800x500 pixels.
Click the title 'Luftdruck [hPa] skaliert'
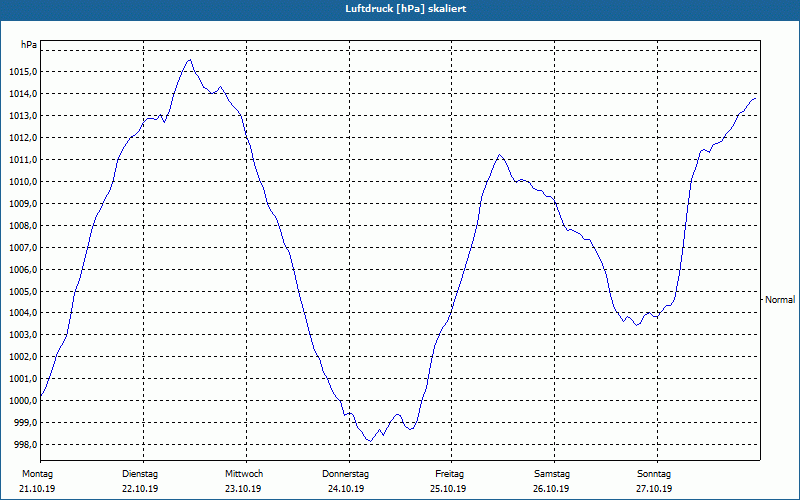tap(406, 9)
